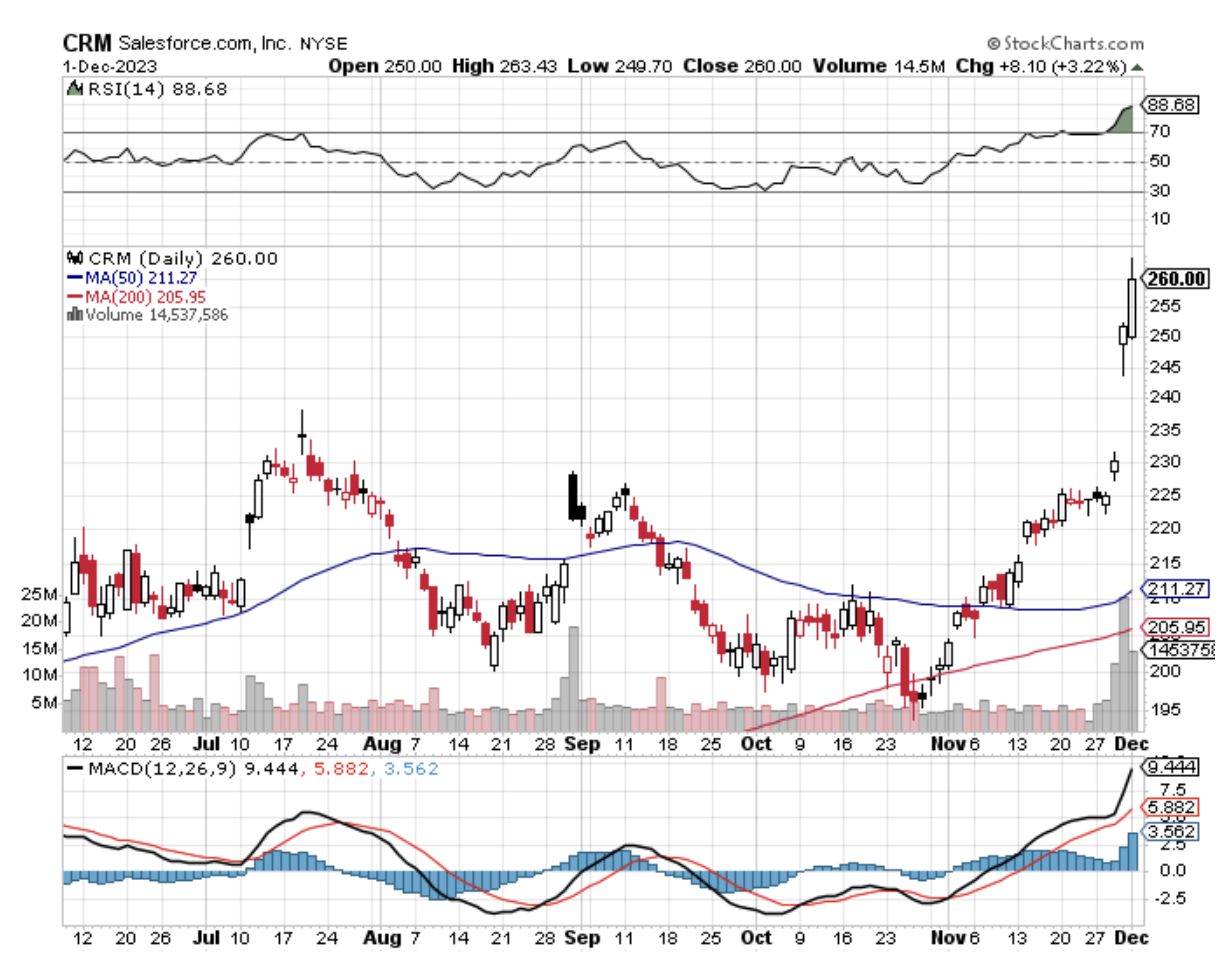Click the candlestick icon beside CRM (Daily)
This screenshot has width=1220, height=976.
73,258
